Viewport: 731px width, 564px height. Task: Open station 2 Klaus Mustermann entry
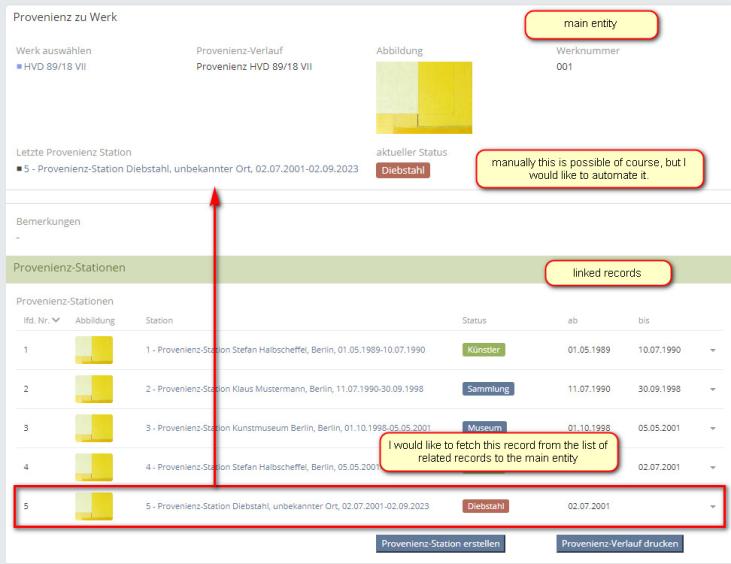284,389
